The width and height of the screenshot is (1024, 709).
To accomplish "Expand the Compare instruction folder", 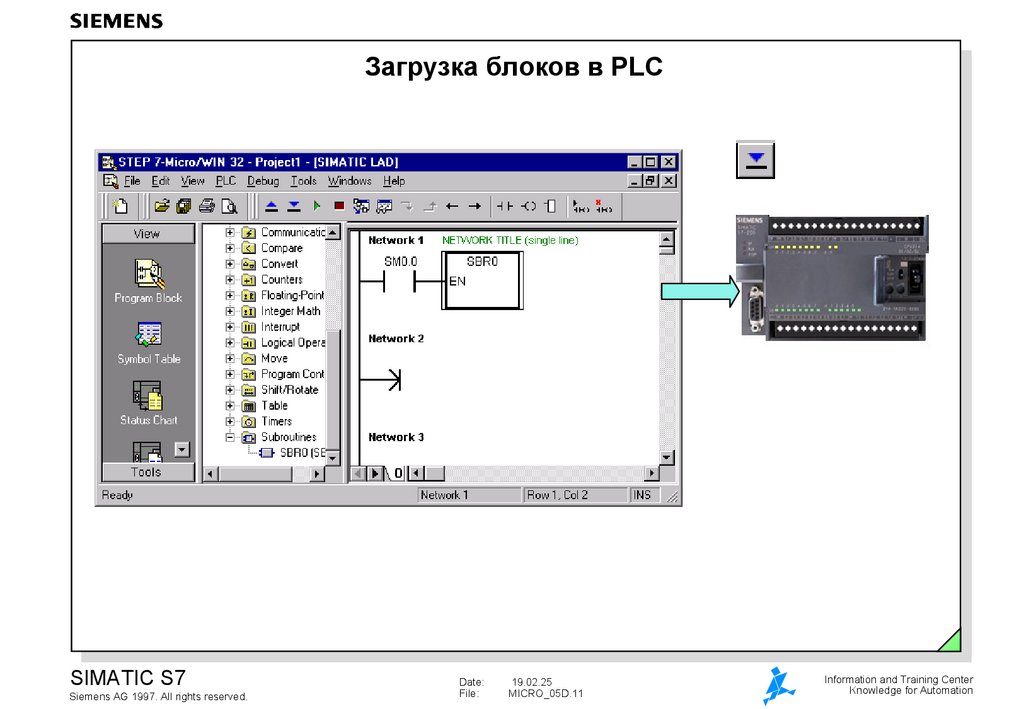I will pos(230,248).
